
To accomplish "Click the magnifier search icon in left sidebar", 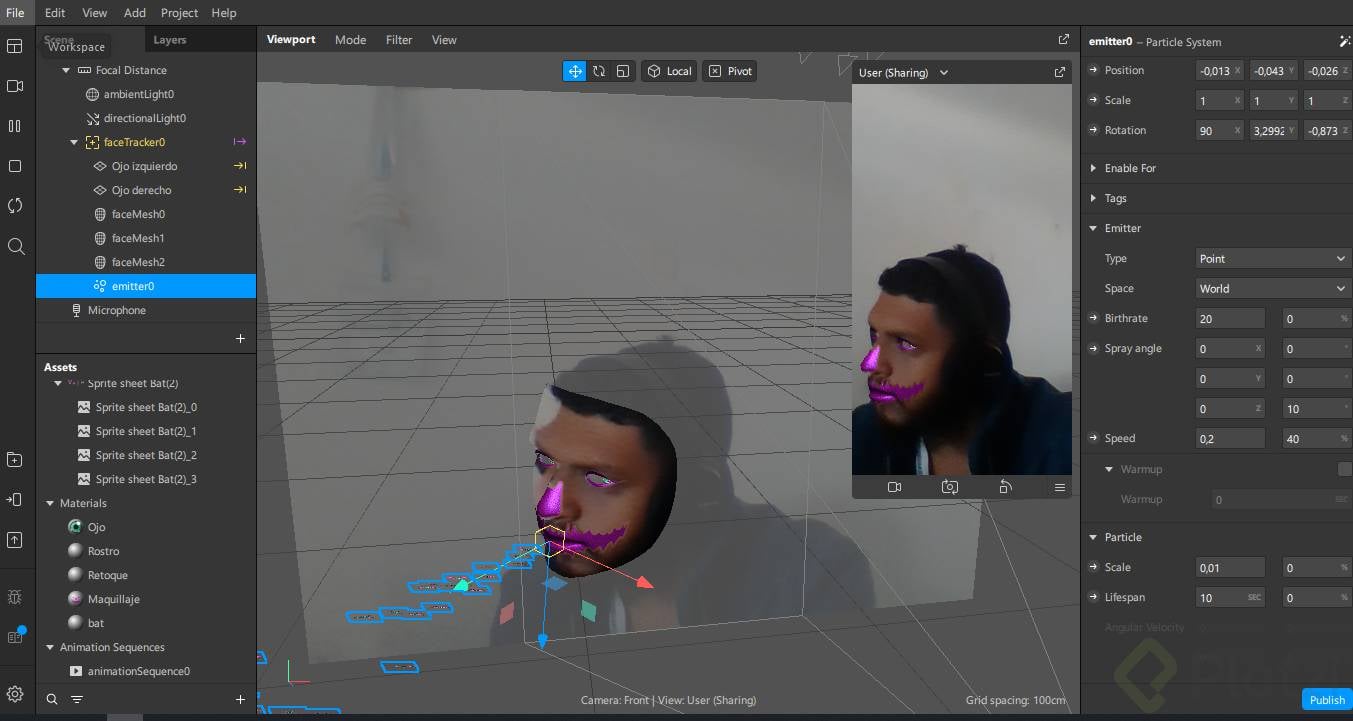I will [15, 246].
